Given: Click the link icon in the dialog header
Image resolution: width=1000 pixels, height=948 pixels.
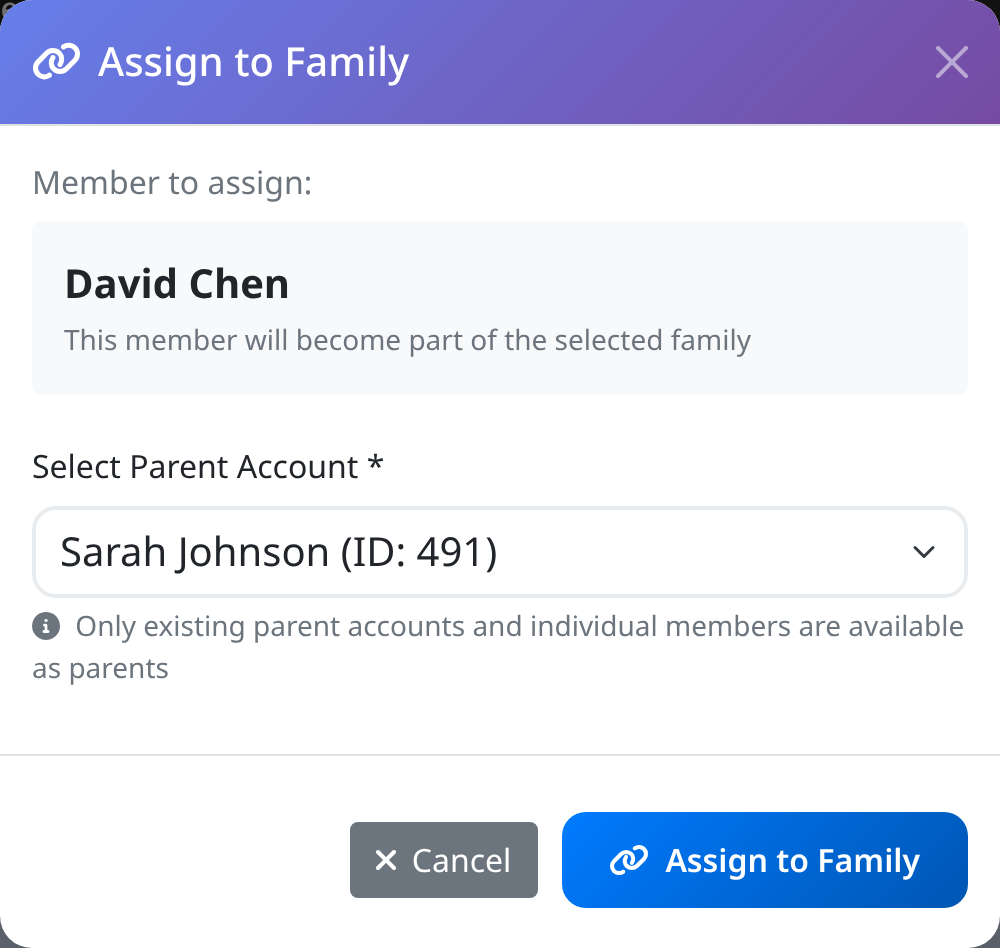Looking at the screenshot, I should (x=56, y=62).
